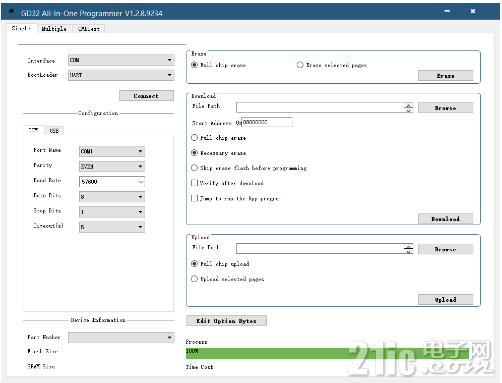Select Full chip upload option
Viewport: 502px width, 383px height.
coord(220,264)
